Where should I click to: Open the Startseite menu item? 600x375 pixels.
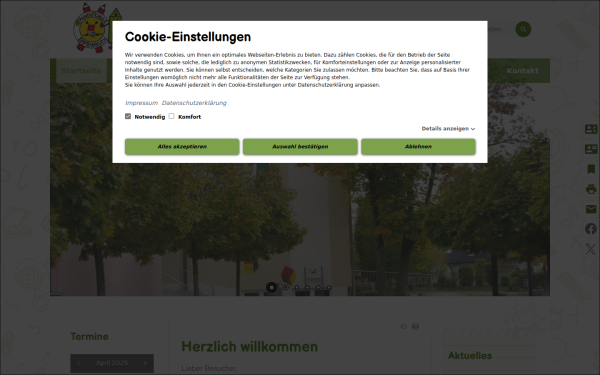[x=81, y=70]
